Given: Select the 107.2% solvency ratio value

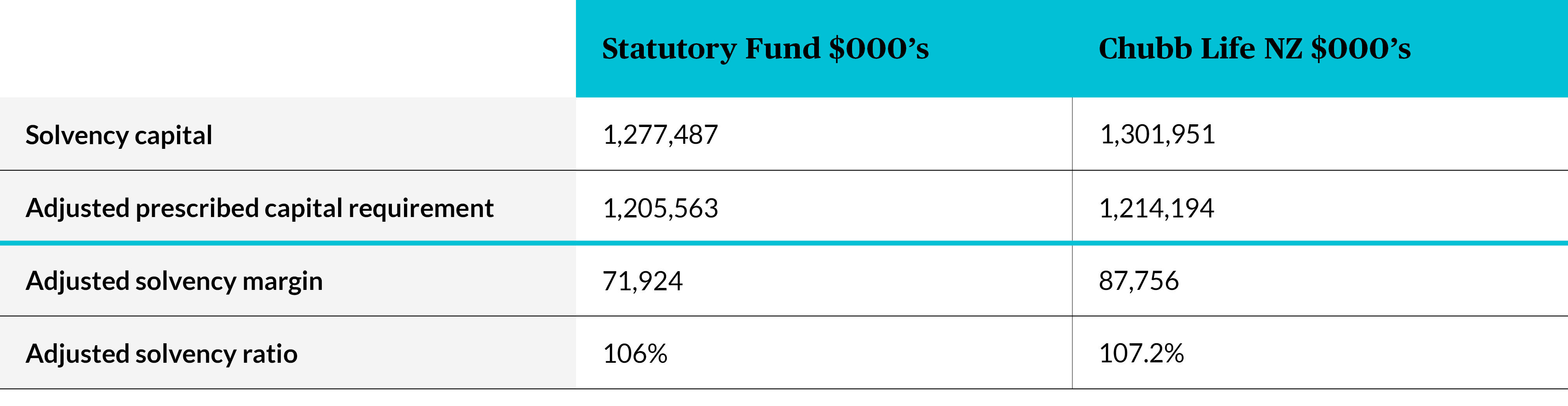Looking at the screenshot, I should point(1141,354).
